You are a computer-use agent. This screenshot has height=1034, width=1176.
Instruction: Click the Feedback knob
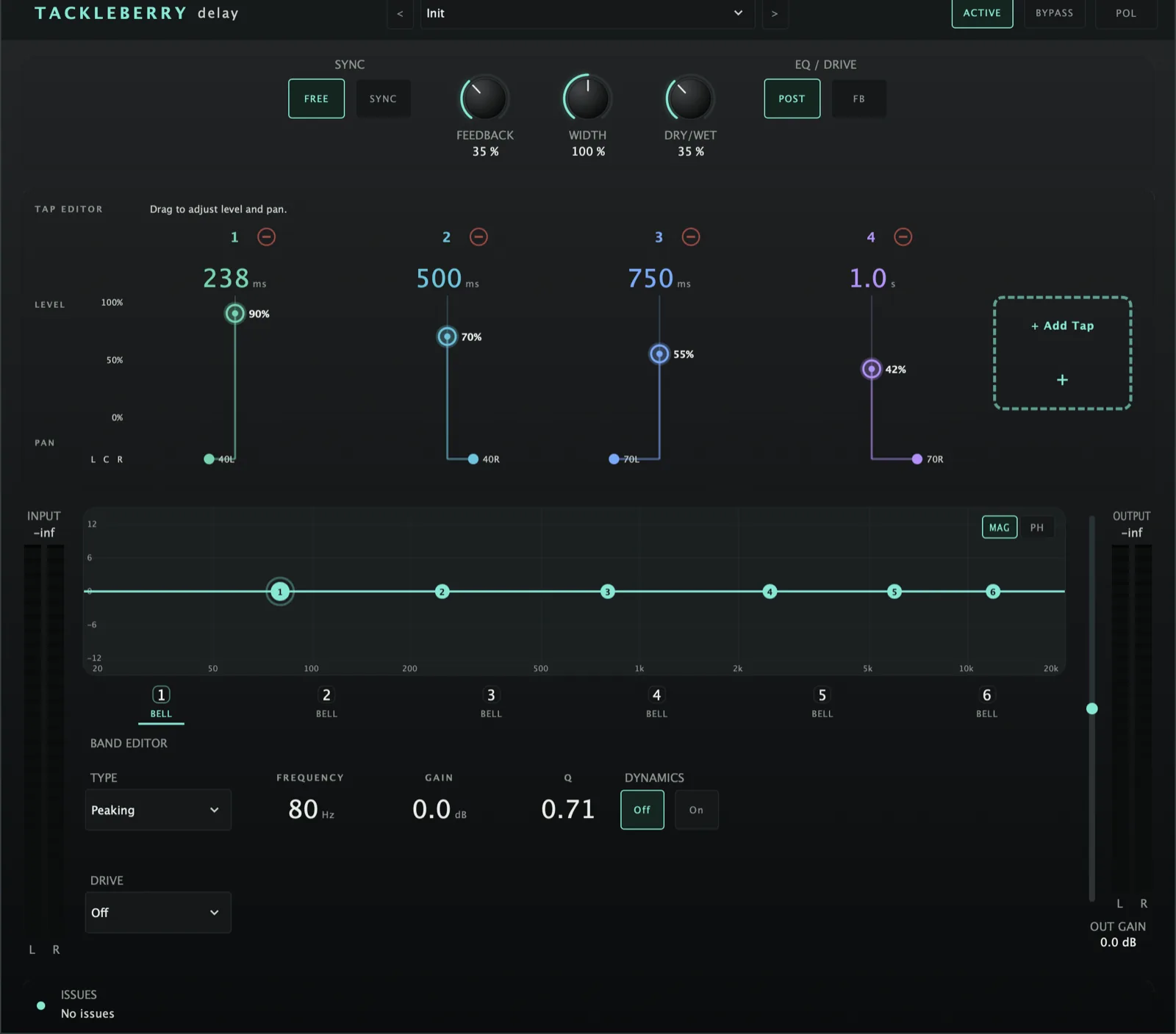pos(484,98)
